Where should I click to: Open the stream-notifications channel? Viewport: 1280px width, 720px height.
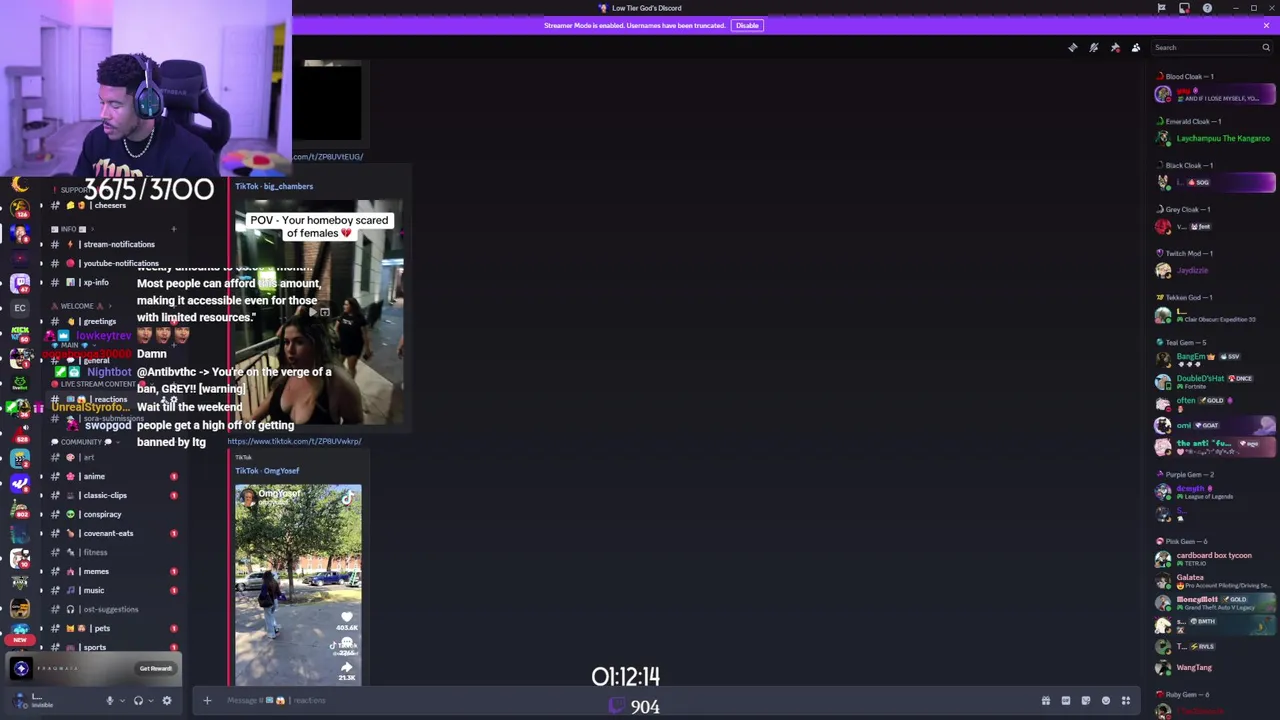115,244
